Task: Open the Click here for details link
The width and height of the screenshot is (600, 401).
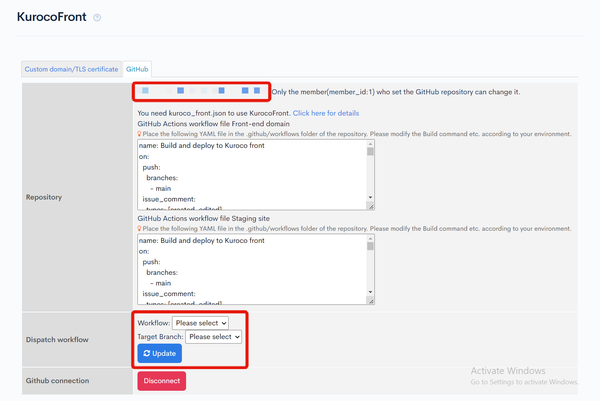Action: click(326, 113)
